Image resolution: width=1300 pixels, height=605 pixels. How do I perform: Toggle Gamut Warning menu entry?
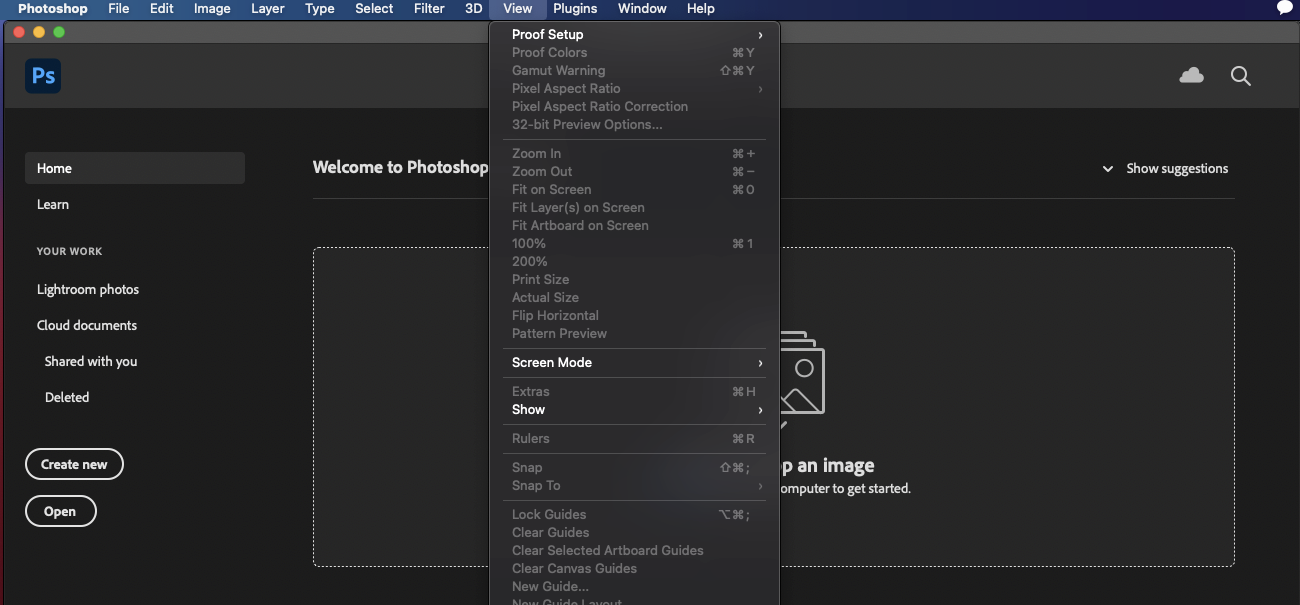tap(634, 70)
